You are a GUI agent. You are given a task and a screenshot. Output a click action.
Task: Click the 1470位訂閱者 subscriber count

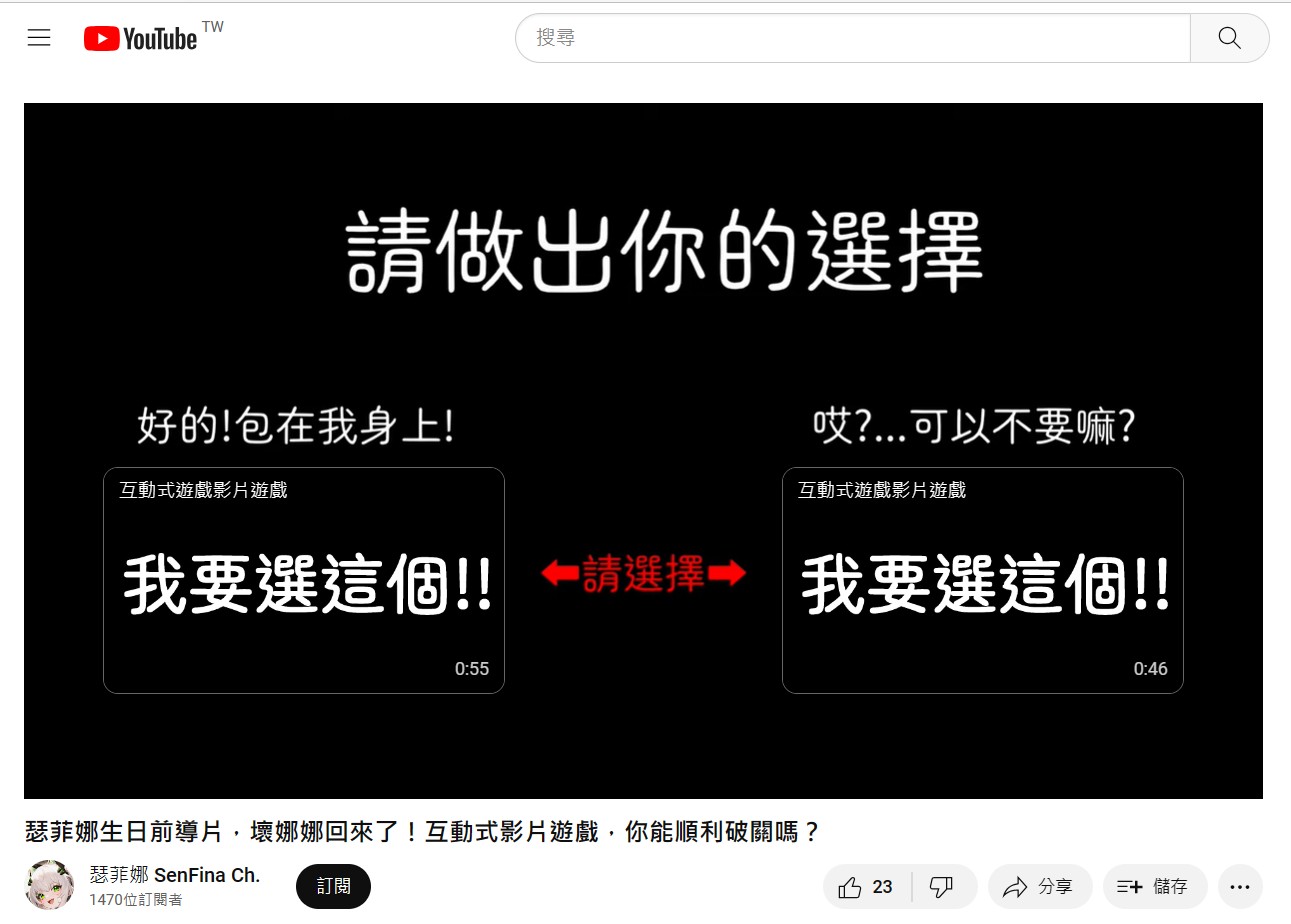tap(136, 900)
